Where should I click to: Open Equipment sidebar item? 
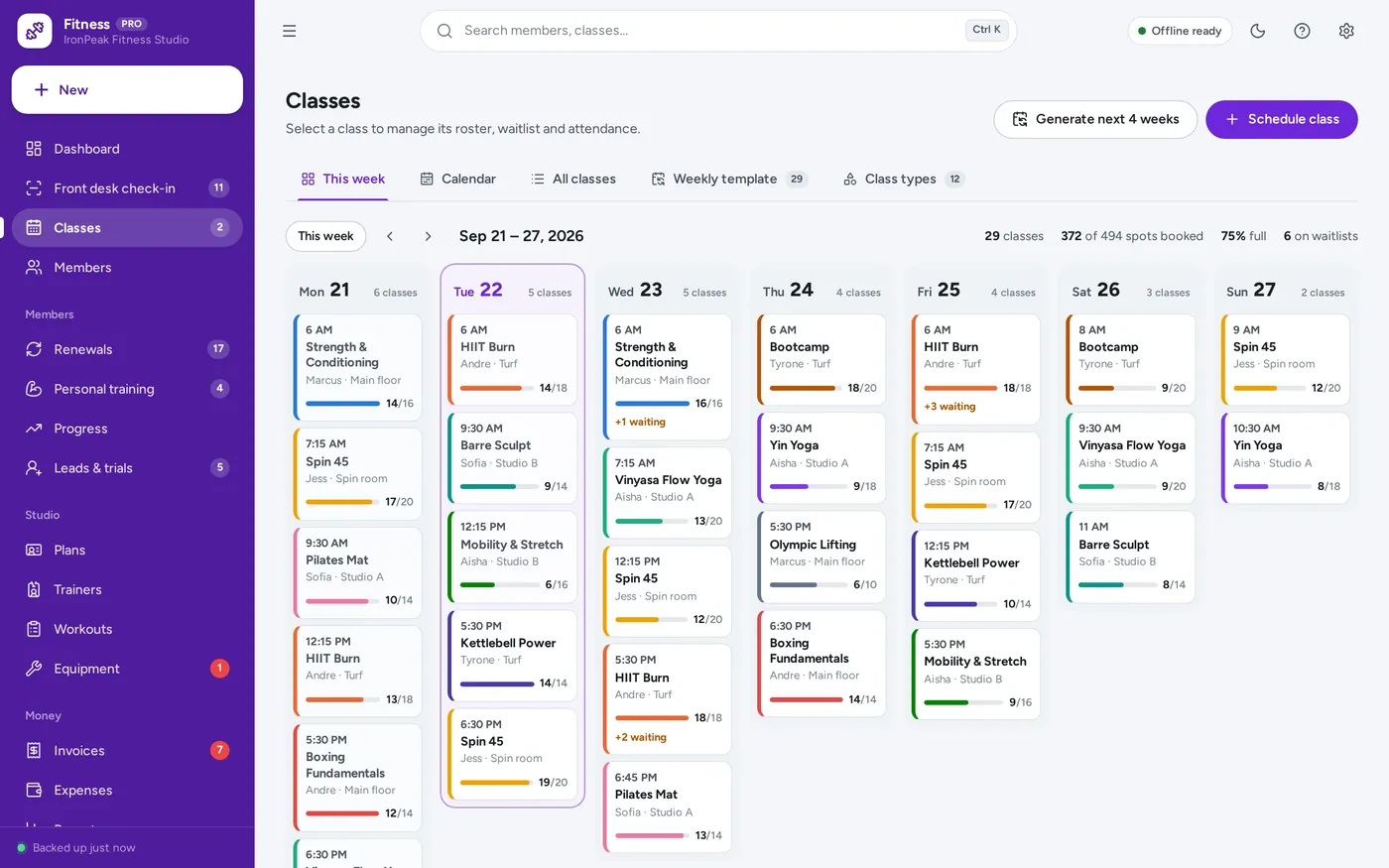tap(127, 669)
